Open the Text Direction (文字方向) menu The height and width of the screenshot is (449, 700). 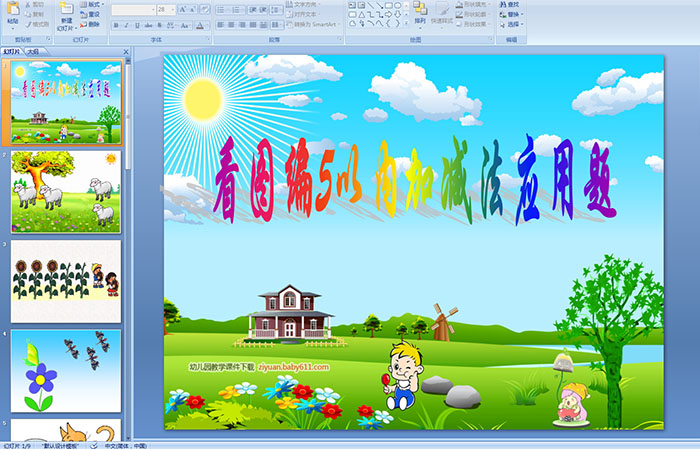click(x=303, y=4)
